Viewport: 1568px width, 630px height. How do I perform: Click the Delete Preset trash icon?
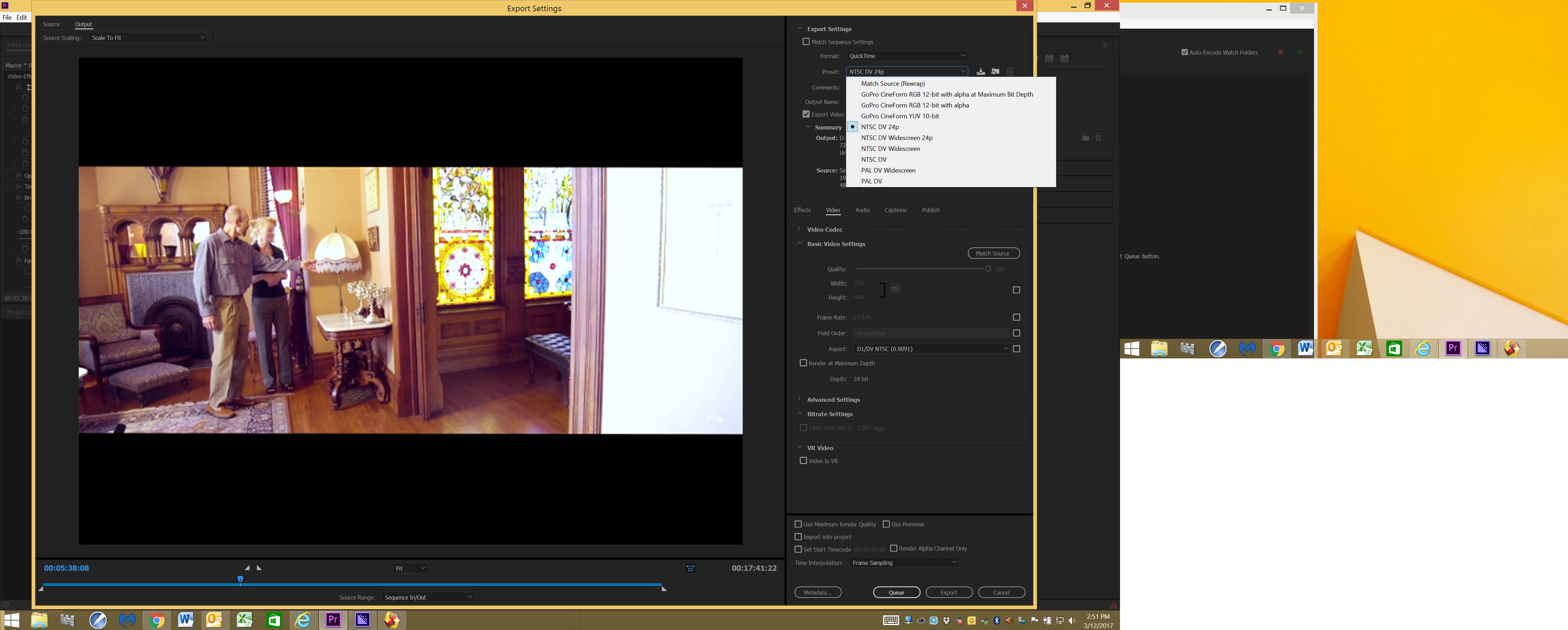[1010, 72]
